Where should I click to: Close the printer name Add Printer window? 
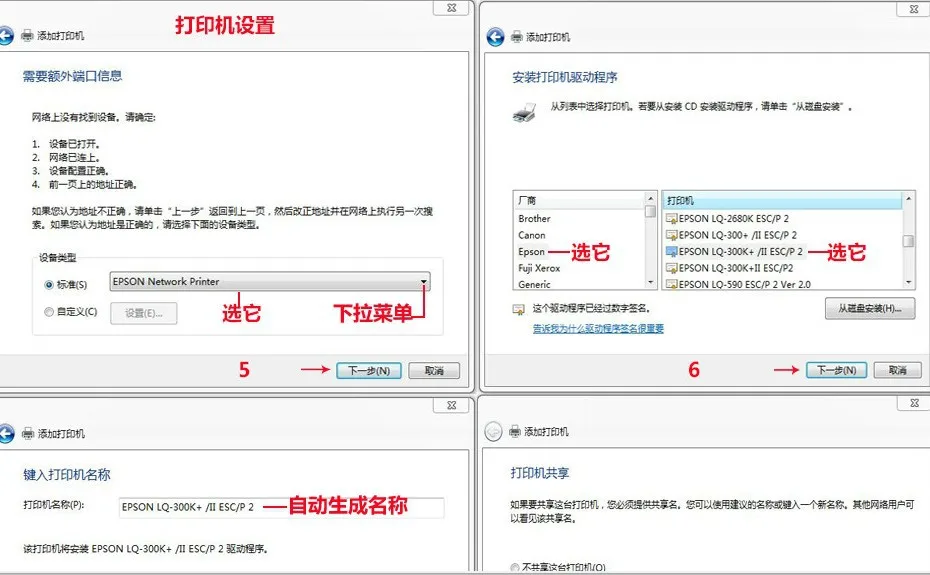452,405
